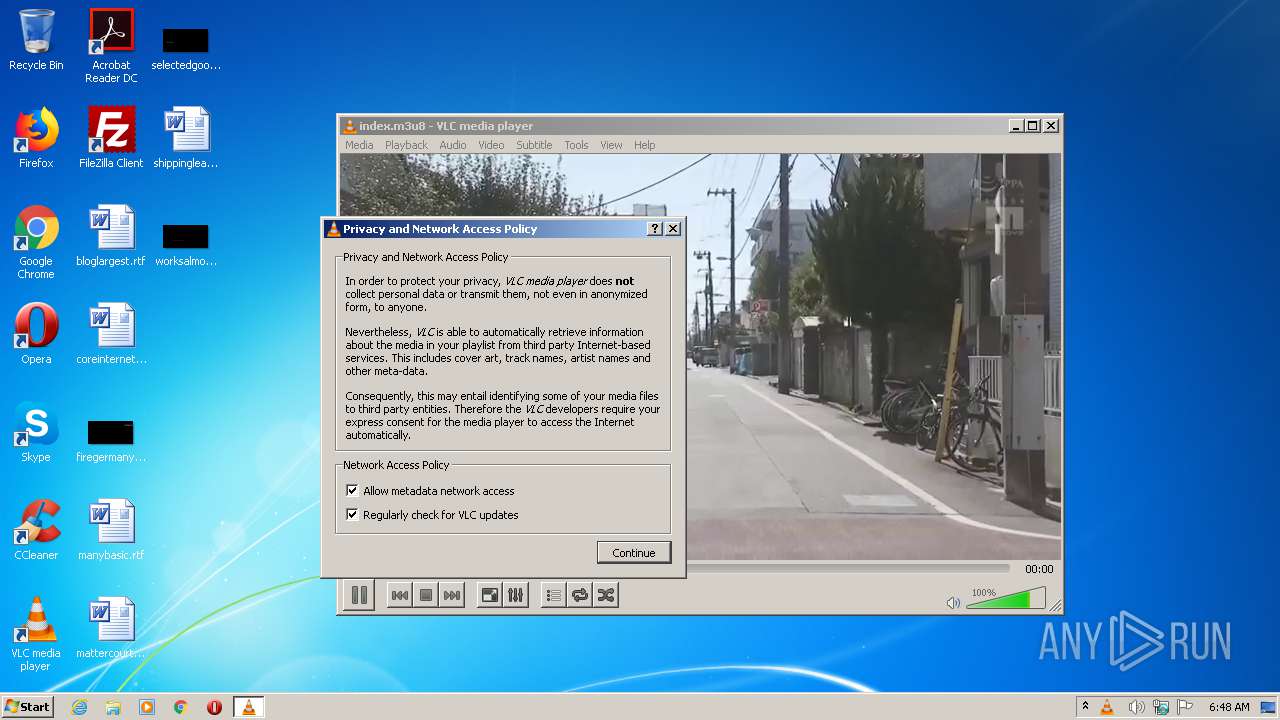This screenshot has height=720, width=1280.
Task: Open the Subtitle menu in VLC
Action: [x=534, y=145]
